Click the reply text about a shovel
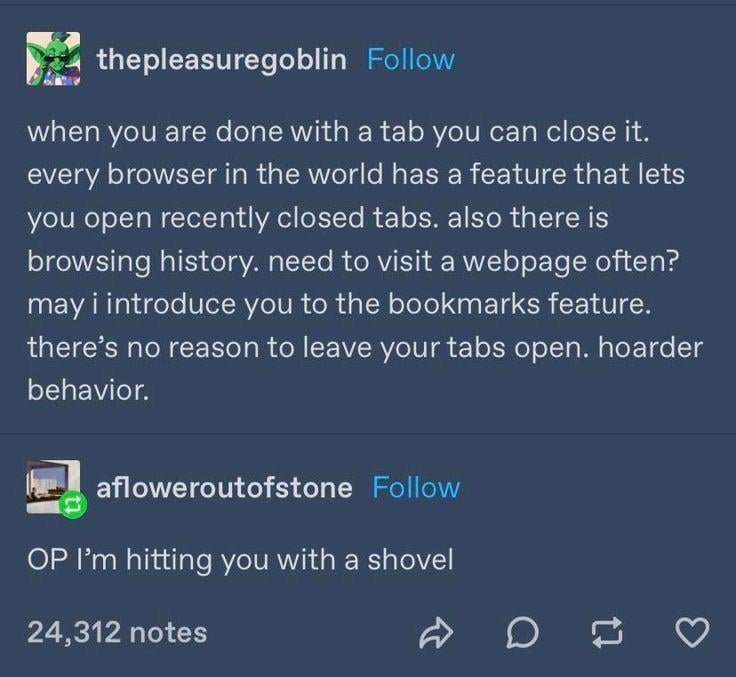The height and width of the screenshot is (677, 736). (240, 560)
